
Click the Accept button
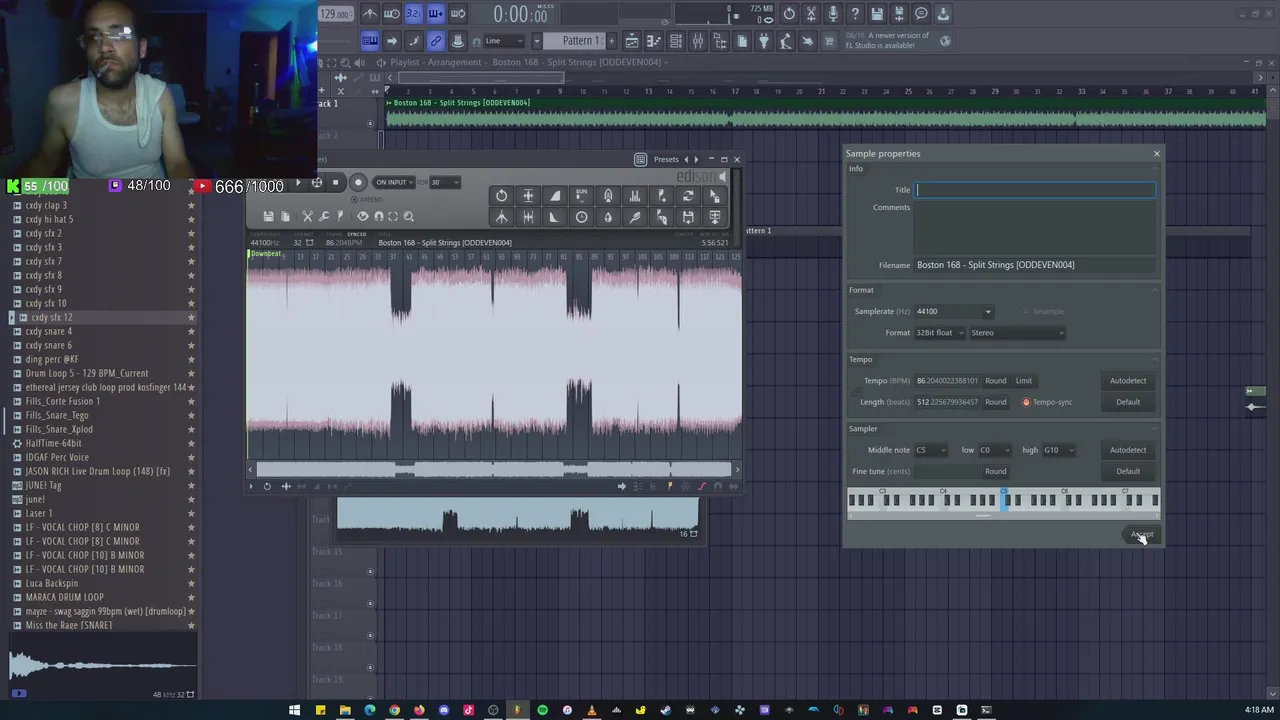click(x=1141, y=535)
